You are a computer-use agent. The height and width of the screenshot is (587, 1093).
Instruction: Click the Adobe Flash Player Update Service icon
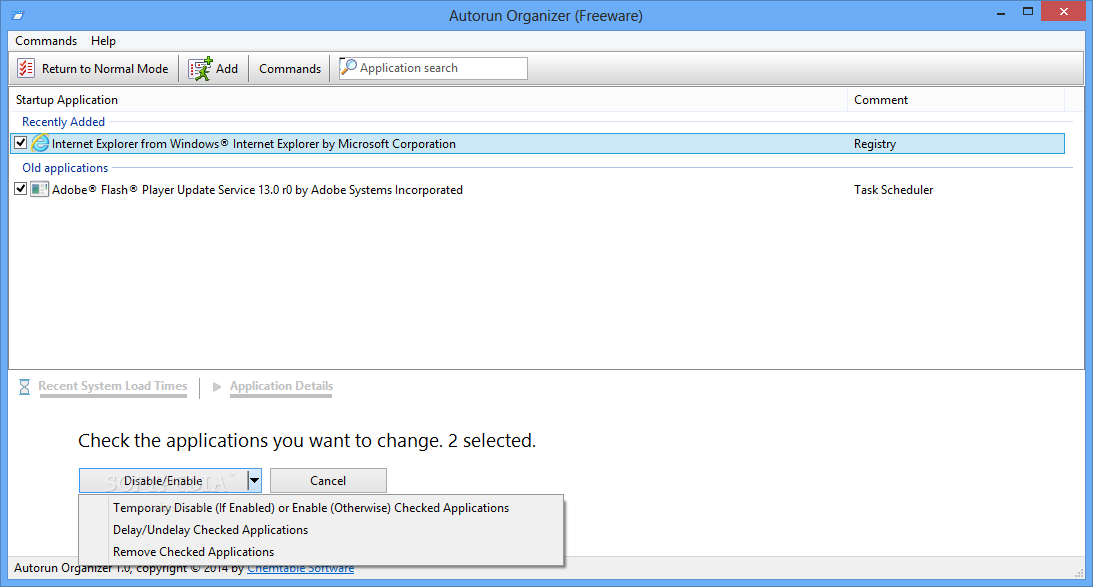pyautogui.click(x=40, y=189)
